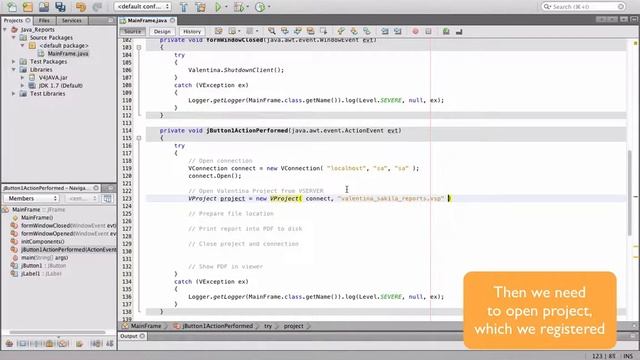Select jLabel1 : JLabel in Navigator
640x360 pixels.
click(41, 273)
